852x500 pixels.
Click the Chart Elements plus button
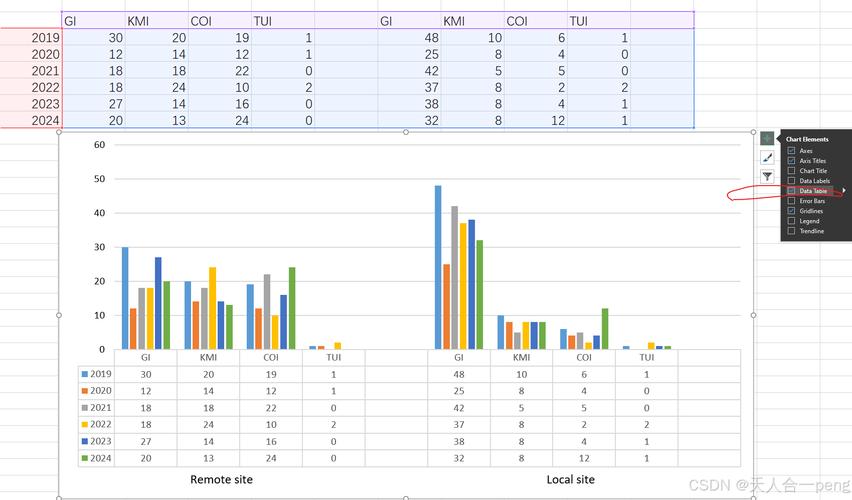point(767,138)
